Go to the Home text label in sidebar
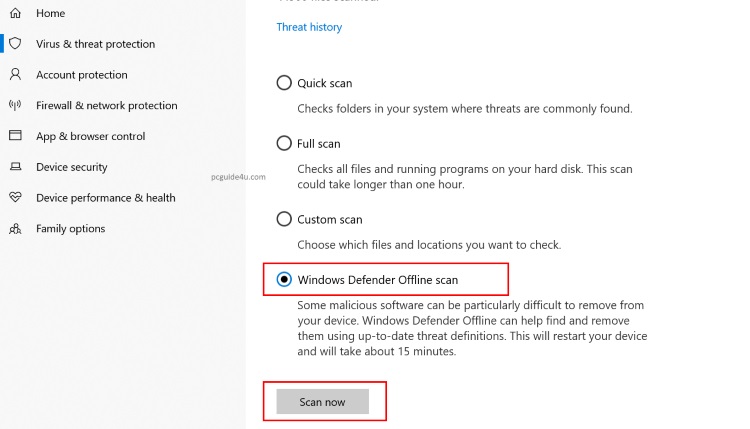 [x=50, y=13]
